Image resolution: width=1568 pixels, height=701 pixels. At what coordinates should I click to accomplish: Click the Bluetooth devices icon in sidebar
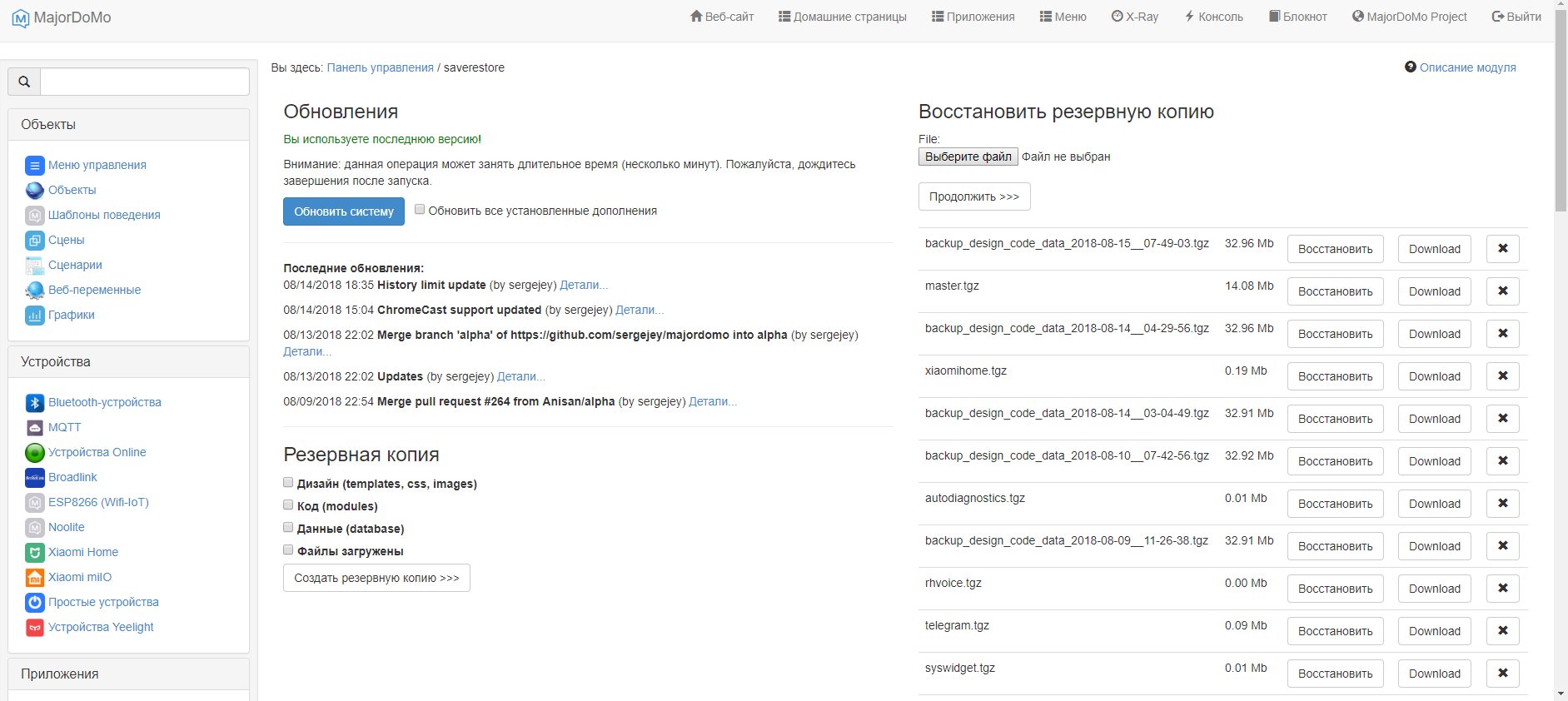[34, 403]
